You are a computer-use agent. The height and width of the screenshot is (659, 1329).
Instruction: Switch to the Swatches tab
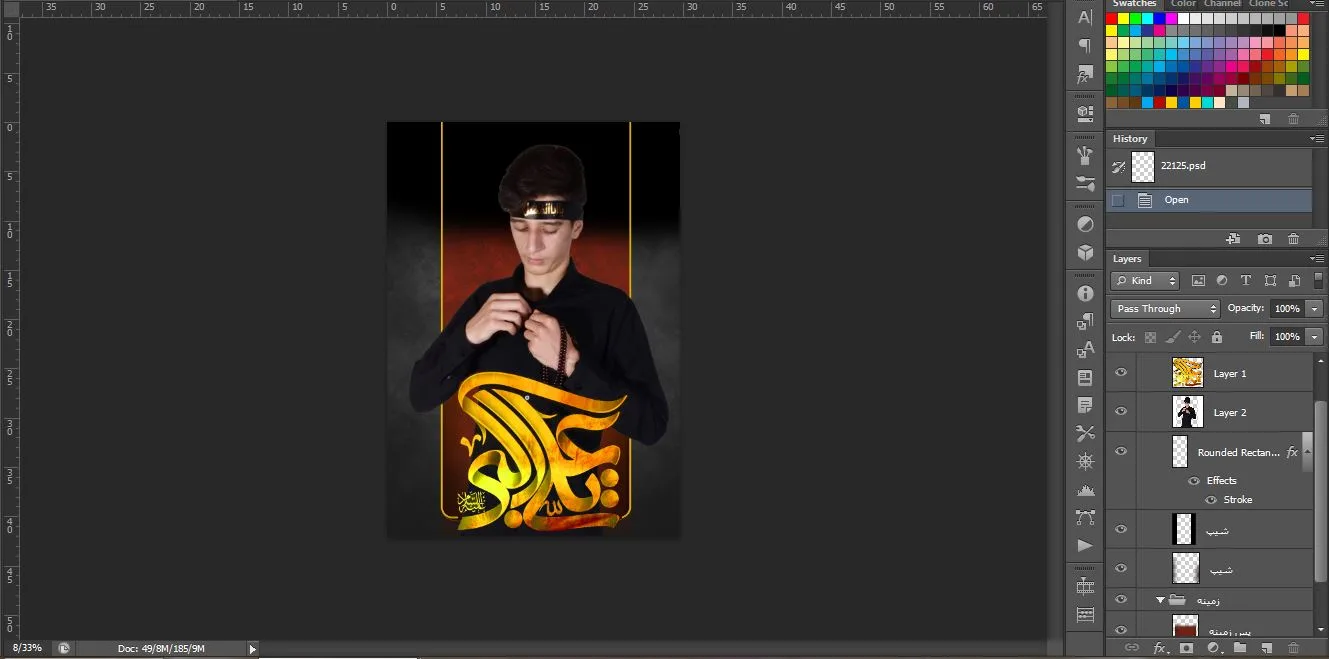click(x=1135, y=4)
